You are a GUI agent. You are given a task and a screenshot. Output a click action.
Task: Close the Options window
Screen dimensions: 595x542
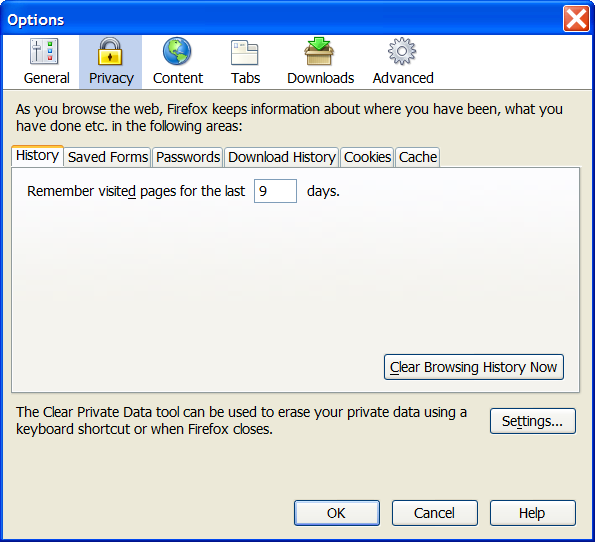click(x=576, y=18)
